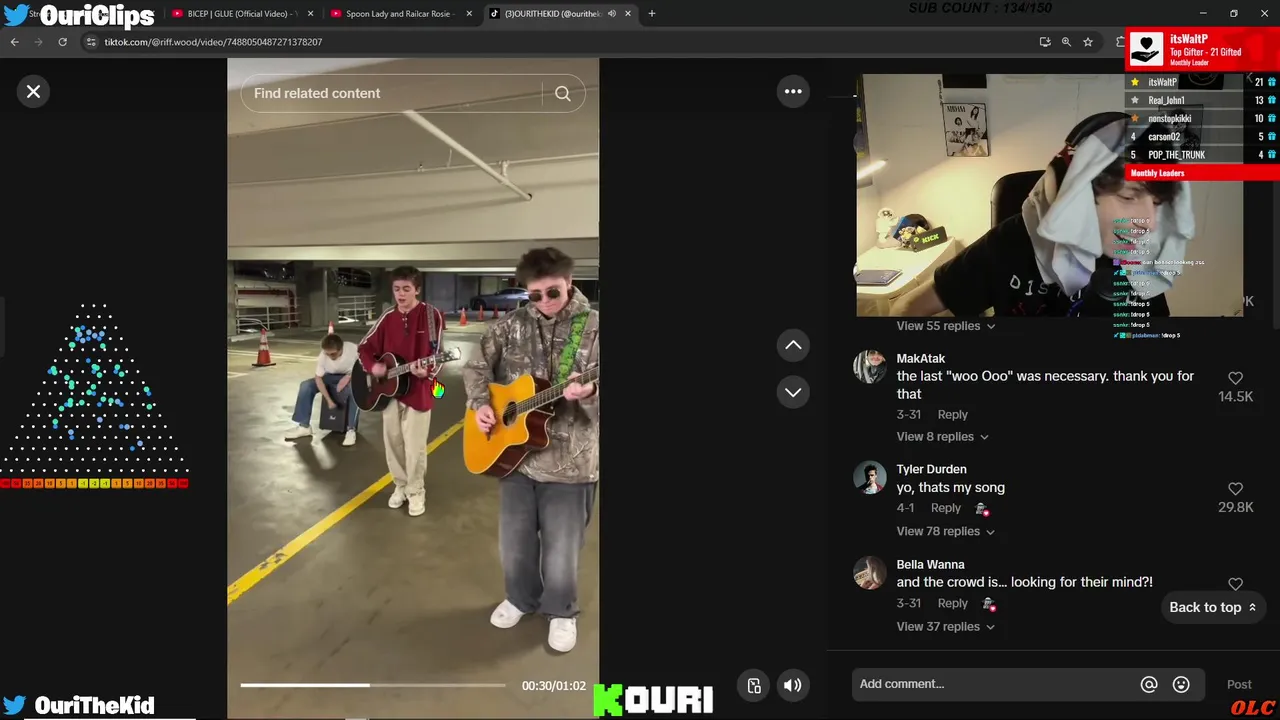1280x720 pixels.
Task: Close the TikTok video viewer
Action: (33, 92)
